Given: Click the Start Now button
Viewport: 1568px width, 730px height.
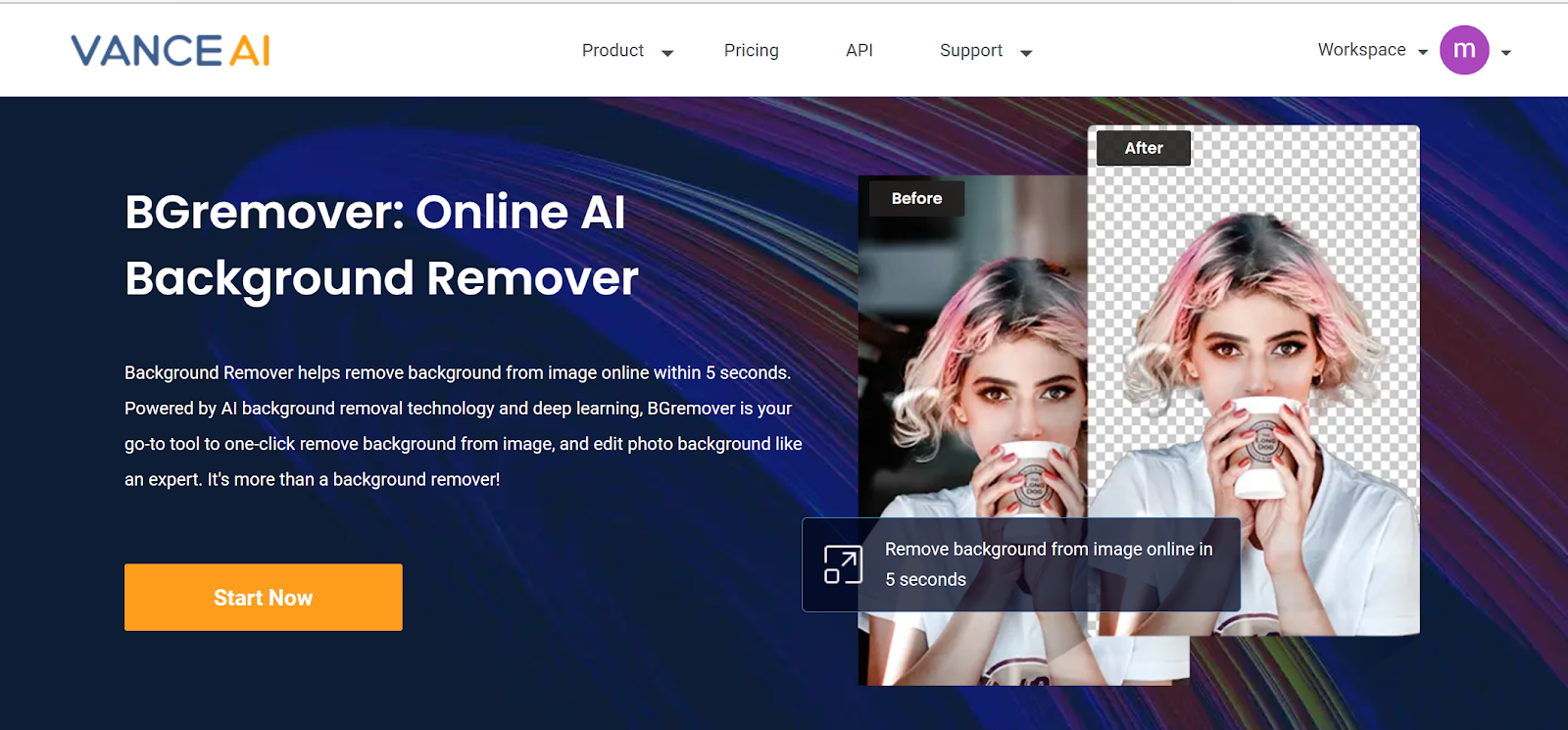Looking at the screenshot, I should 264,597.
